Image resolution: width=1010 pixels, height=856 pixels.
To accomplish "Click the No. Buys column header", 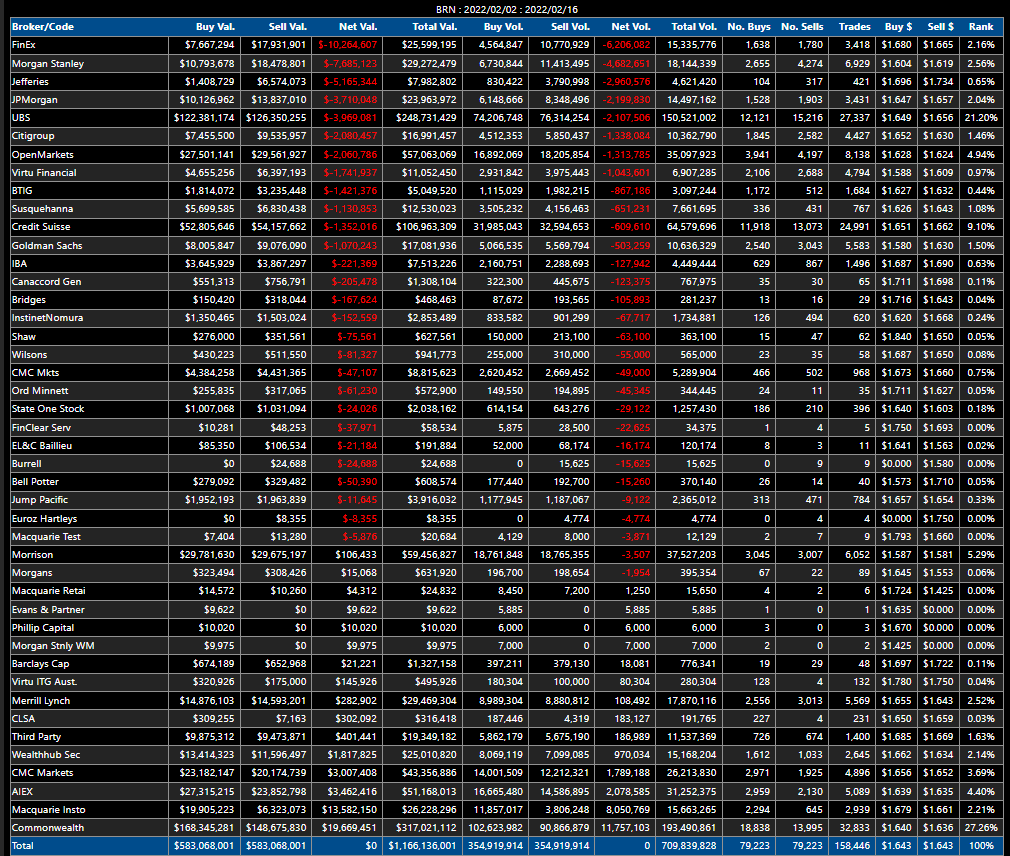I will click(748, 26).
